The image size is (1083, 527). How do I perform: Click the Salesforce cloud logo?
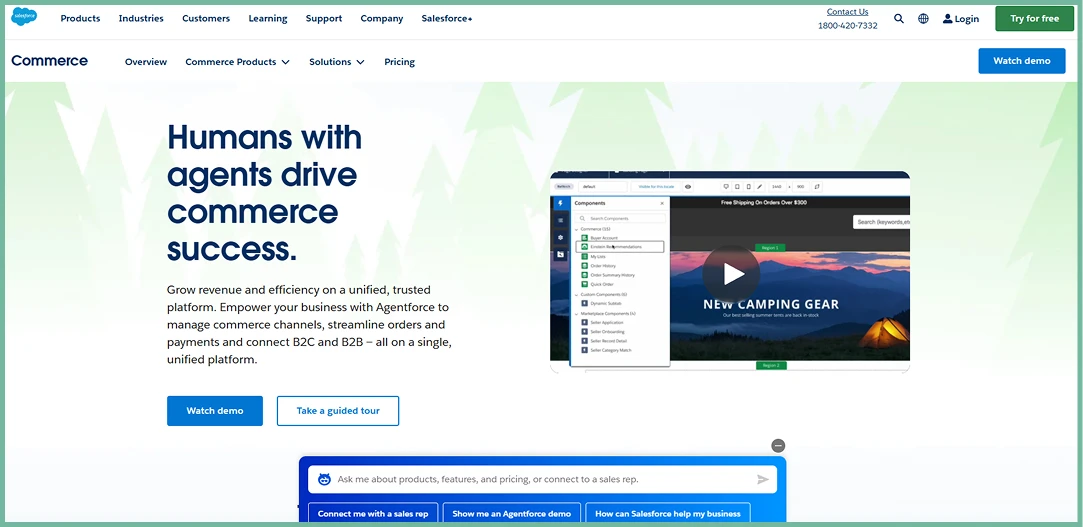point(24,17)
